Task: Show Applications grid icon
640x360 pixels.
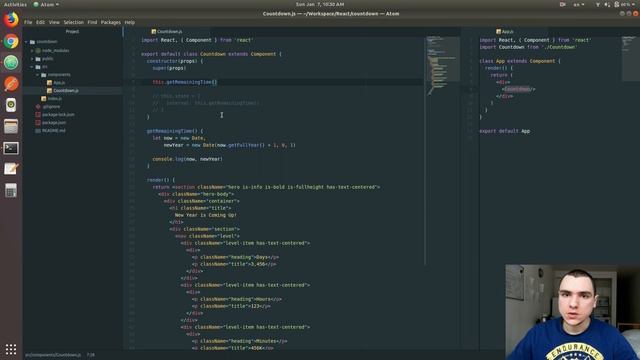Action: pyautogui.click(x=11, y=349)
